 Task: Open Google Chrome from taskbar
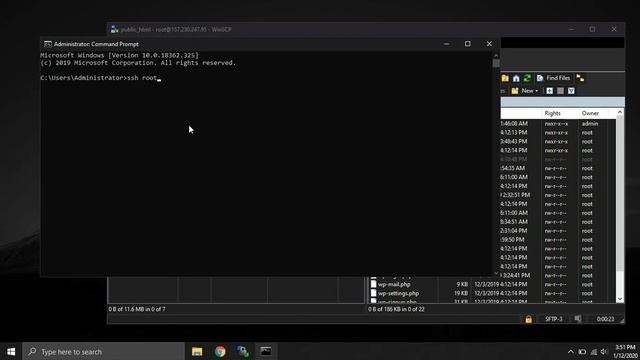point(220,351)
